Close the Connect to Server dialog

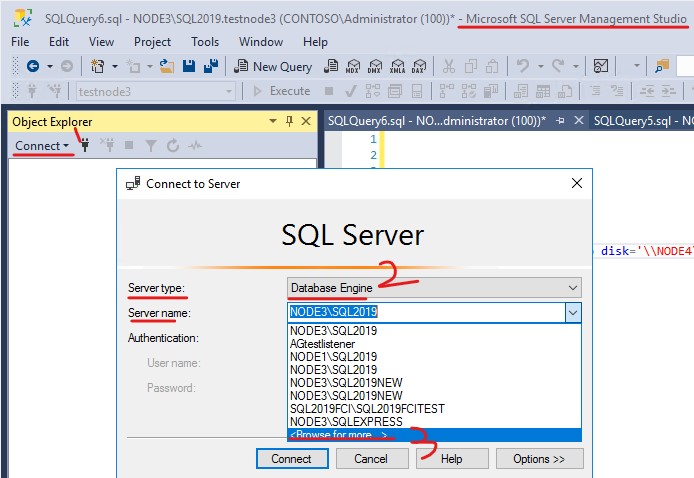point(577,183)
